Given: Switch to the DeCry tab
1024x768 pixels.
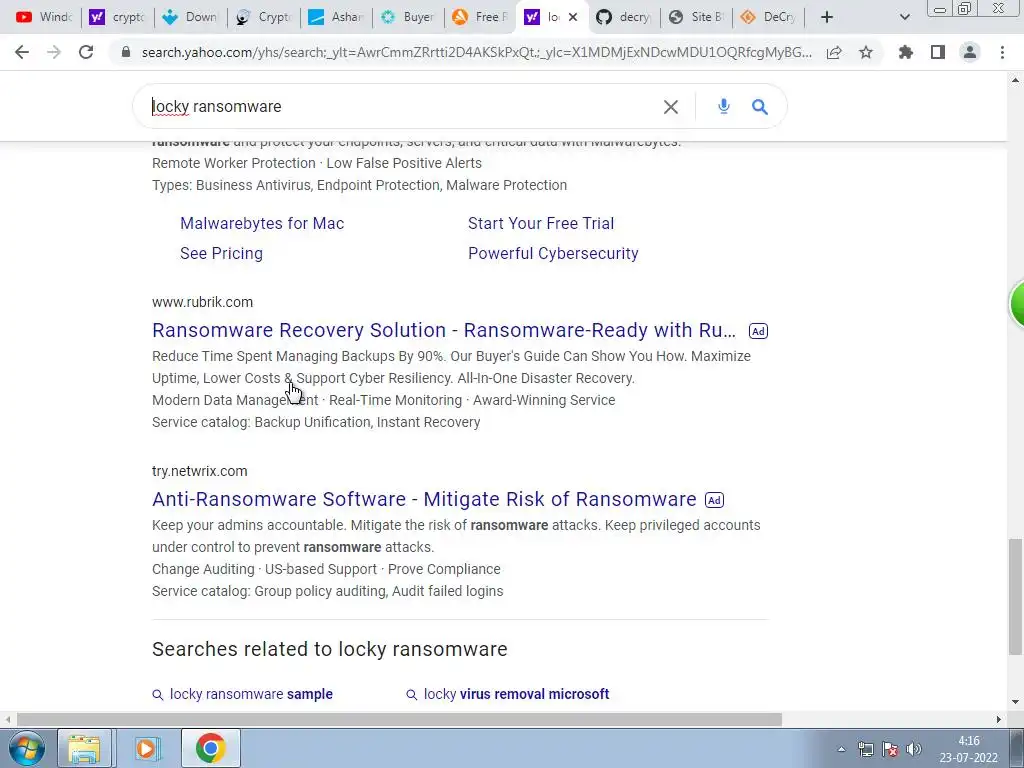Looking at the screenshot, I should 769,17.
